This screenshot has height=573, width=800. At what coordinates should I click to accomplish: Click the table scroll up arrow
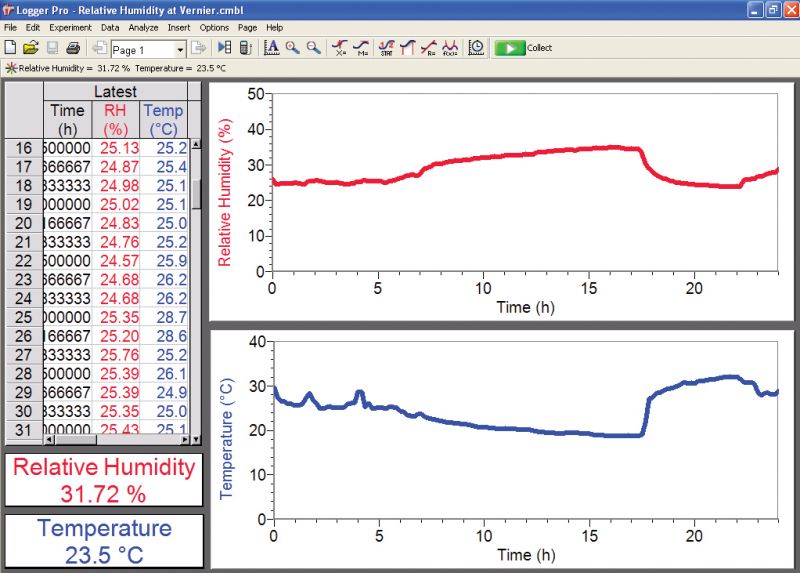[x=196, y=144]
